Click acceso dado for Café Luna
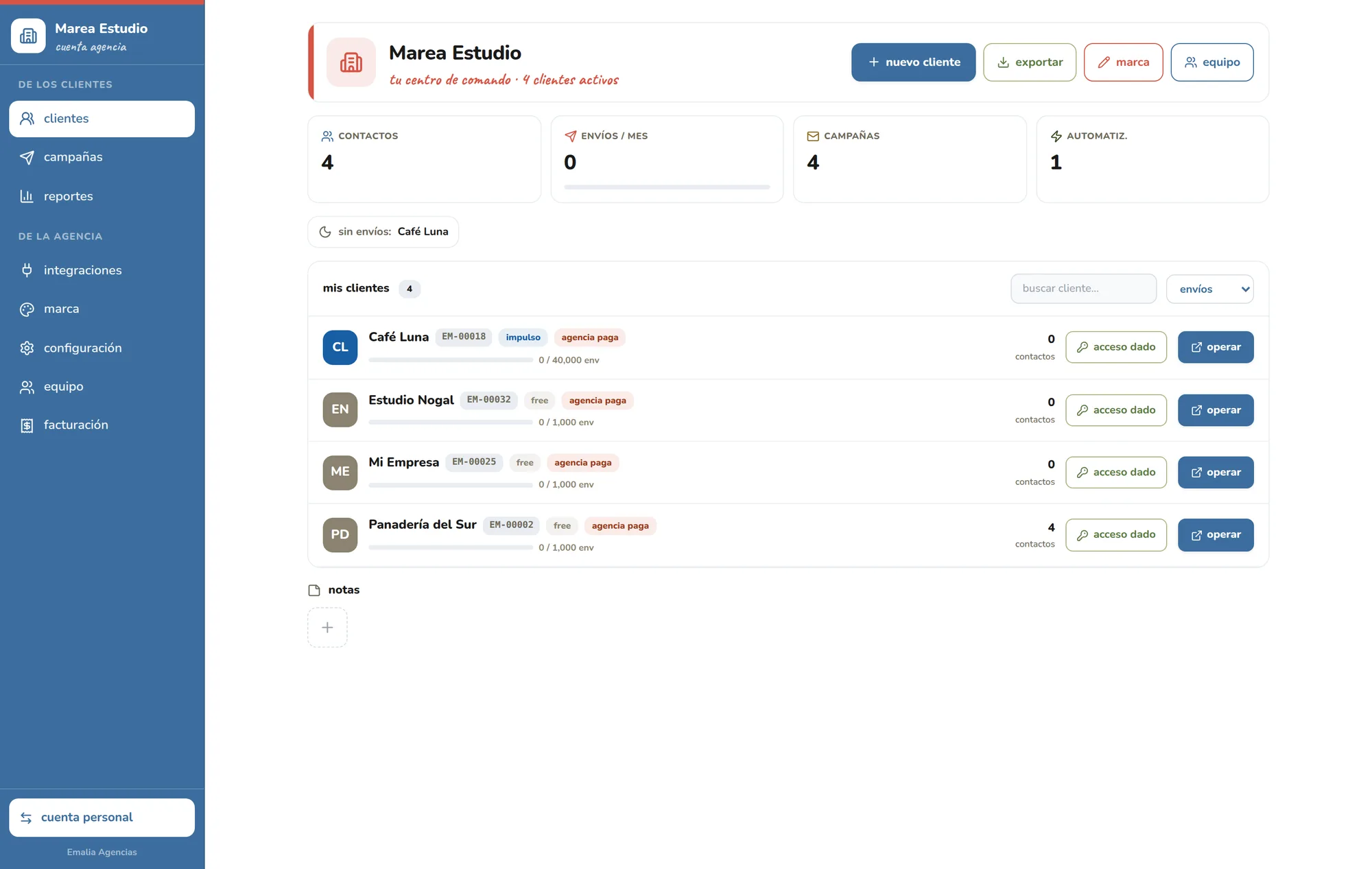This screenshot has height=869, width=1372. coord(1116,347)
